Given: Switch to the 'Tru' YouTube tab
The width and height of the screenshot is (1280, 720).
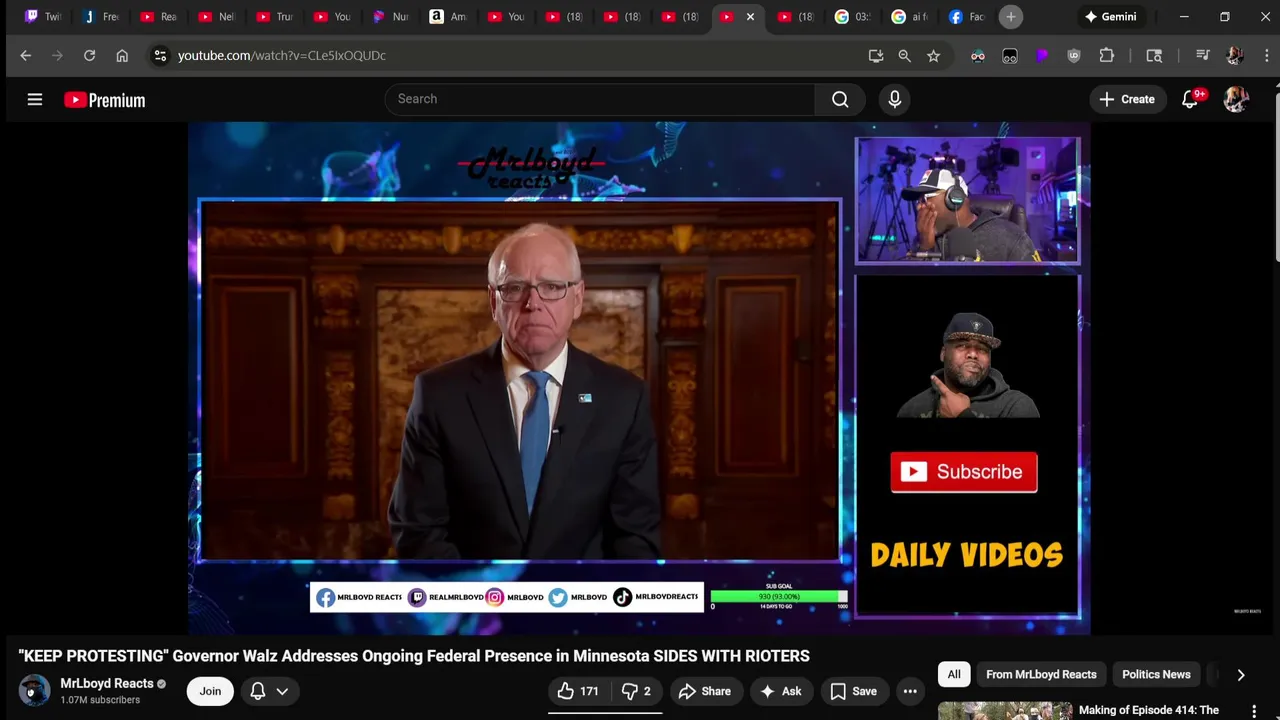Looking at the screenshot, I should click(x=275, y=17).
